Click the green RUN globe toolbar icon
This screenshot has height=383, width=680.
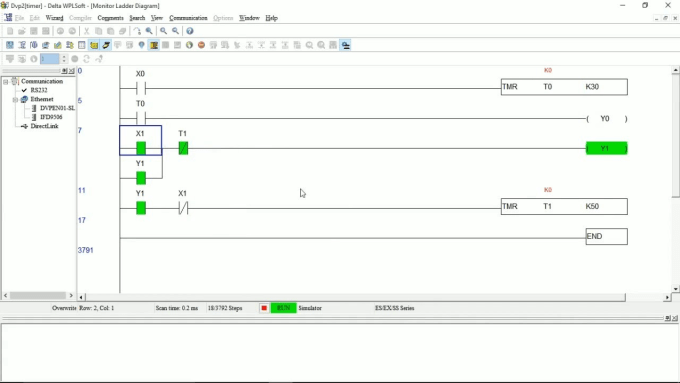point(190,45)
